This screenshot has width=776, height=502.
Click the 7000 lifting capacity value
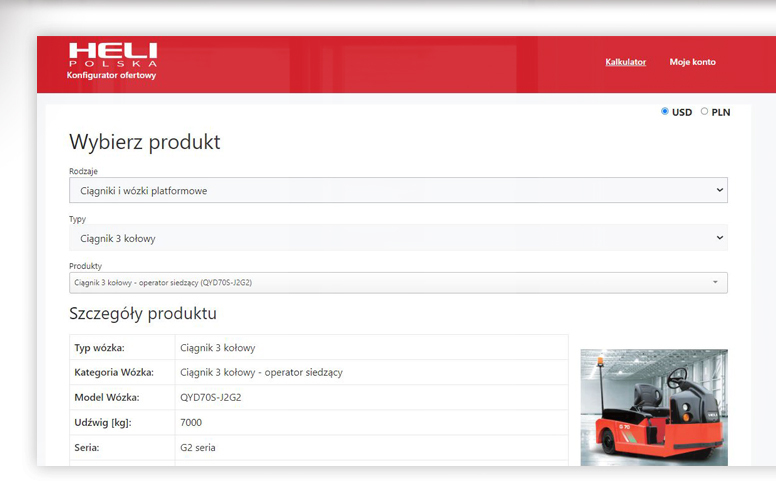(x=193, y=422)
